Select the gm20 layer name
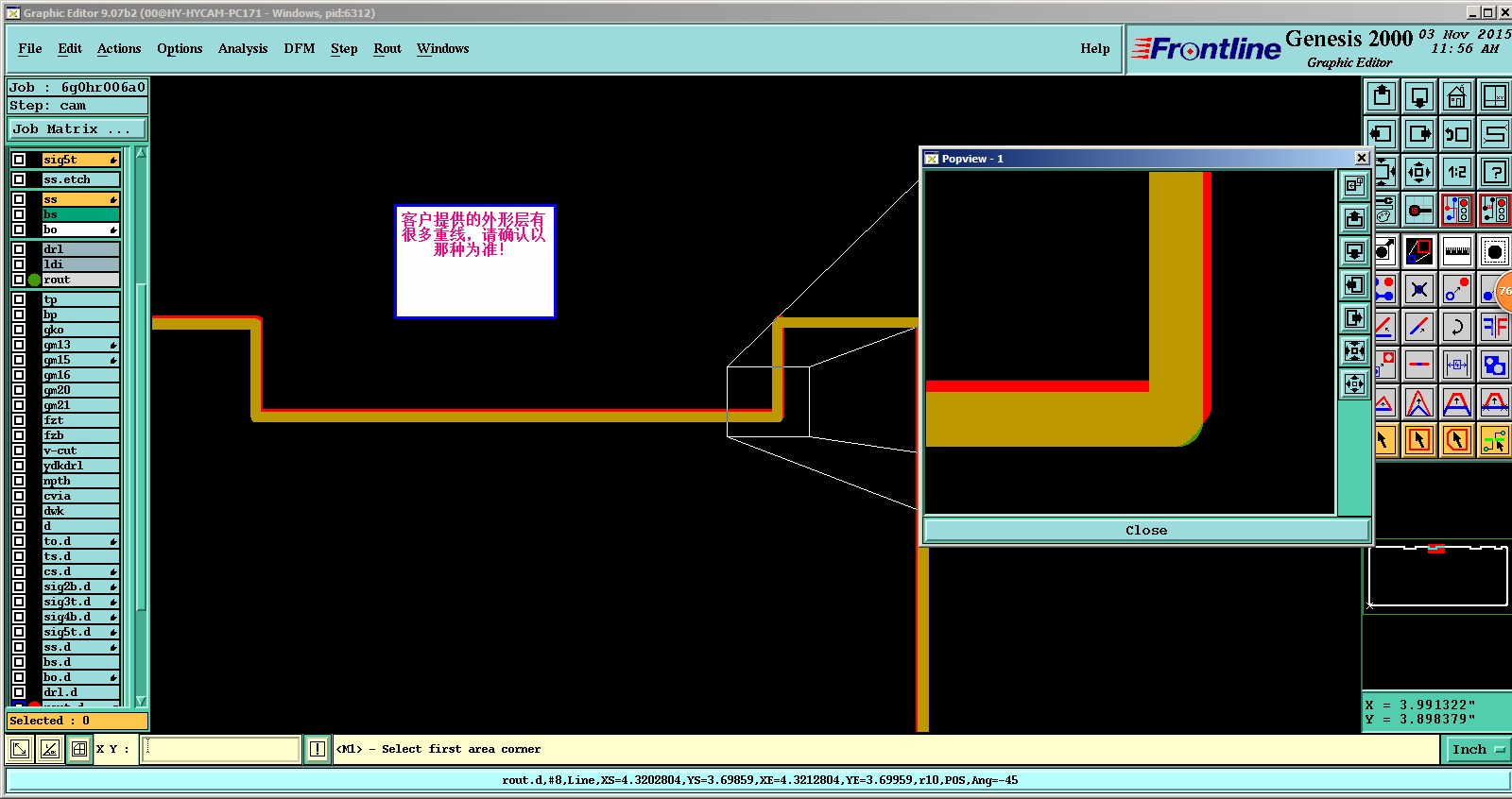This screenshot has height=799, width=1512. click(x=80, y=390)
